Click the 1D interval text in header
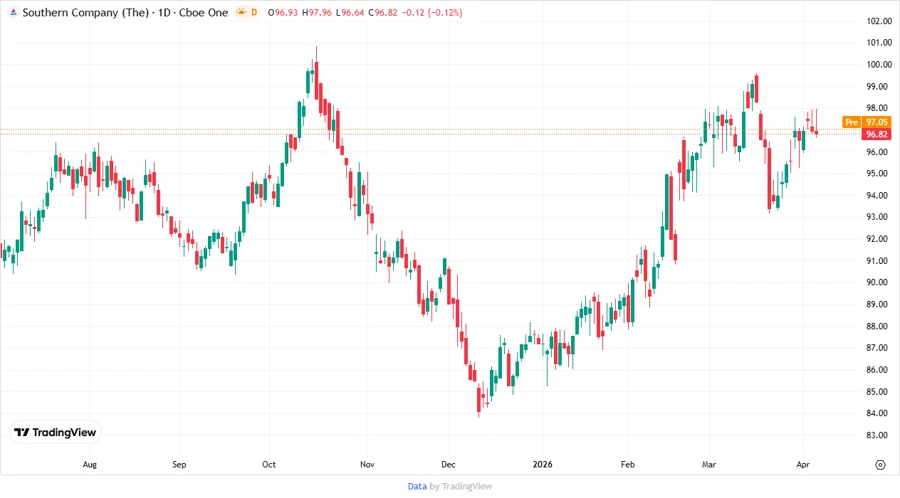900x498 pixels. [165, 12]
